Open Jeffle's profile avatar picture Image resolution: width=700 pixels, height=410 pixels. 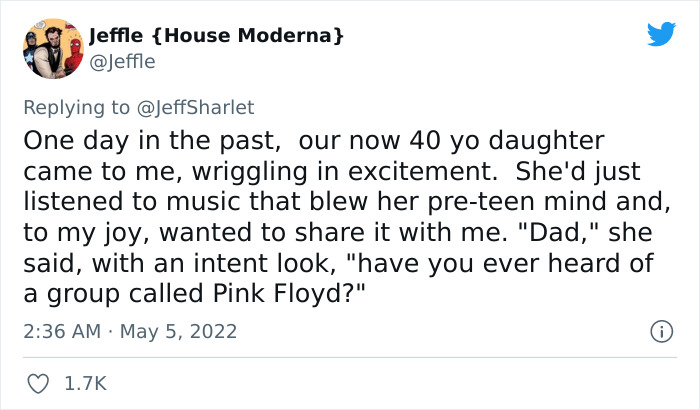[x=52, y=47]
